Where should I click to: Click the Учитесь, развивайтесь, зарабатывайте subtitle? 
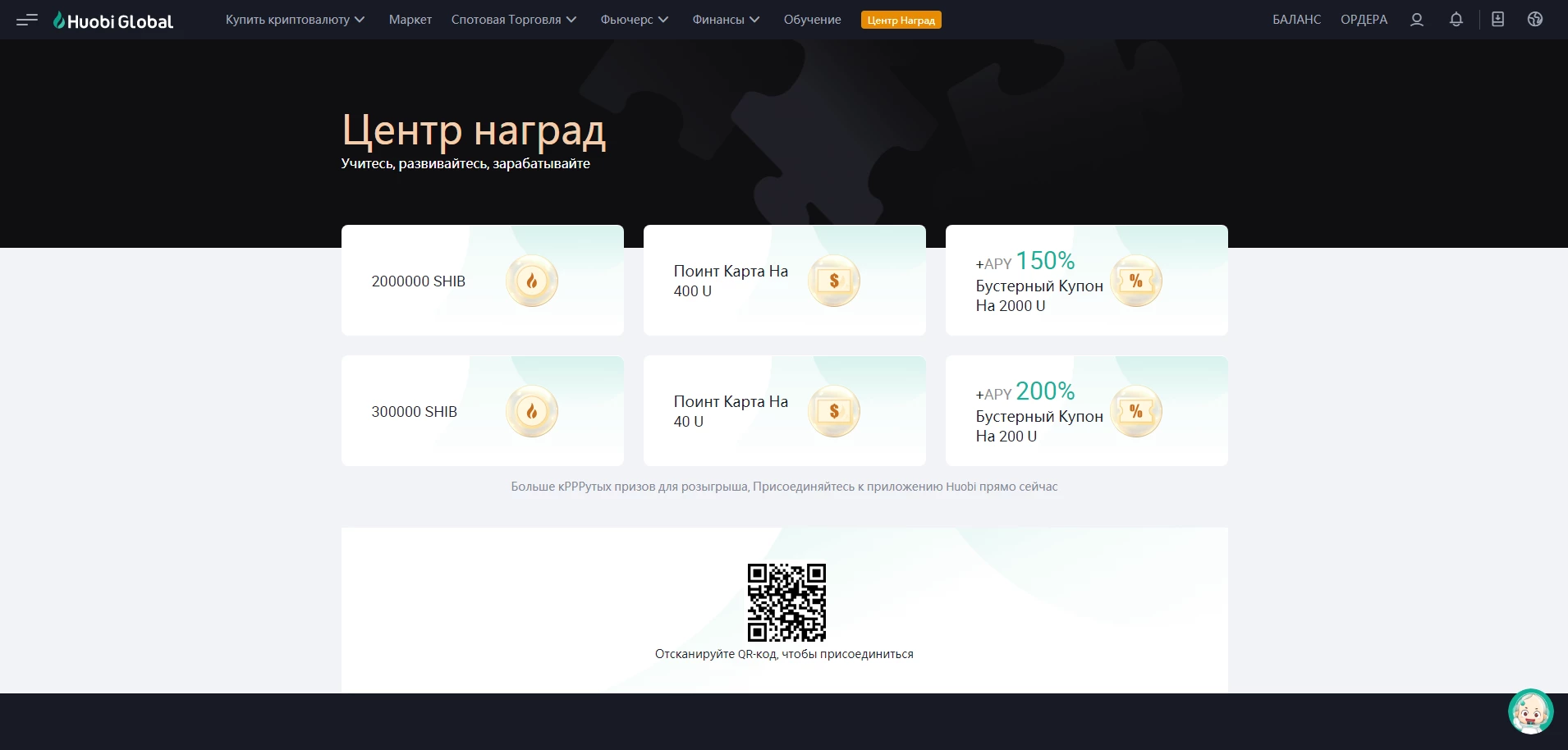pos(465,164)
